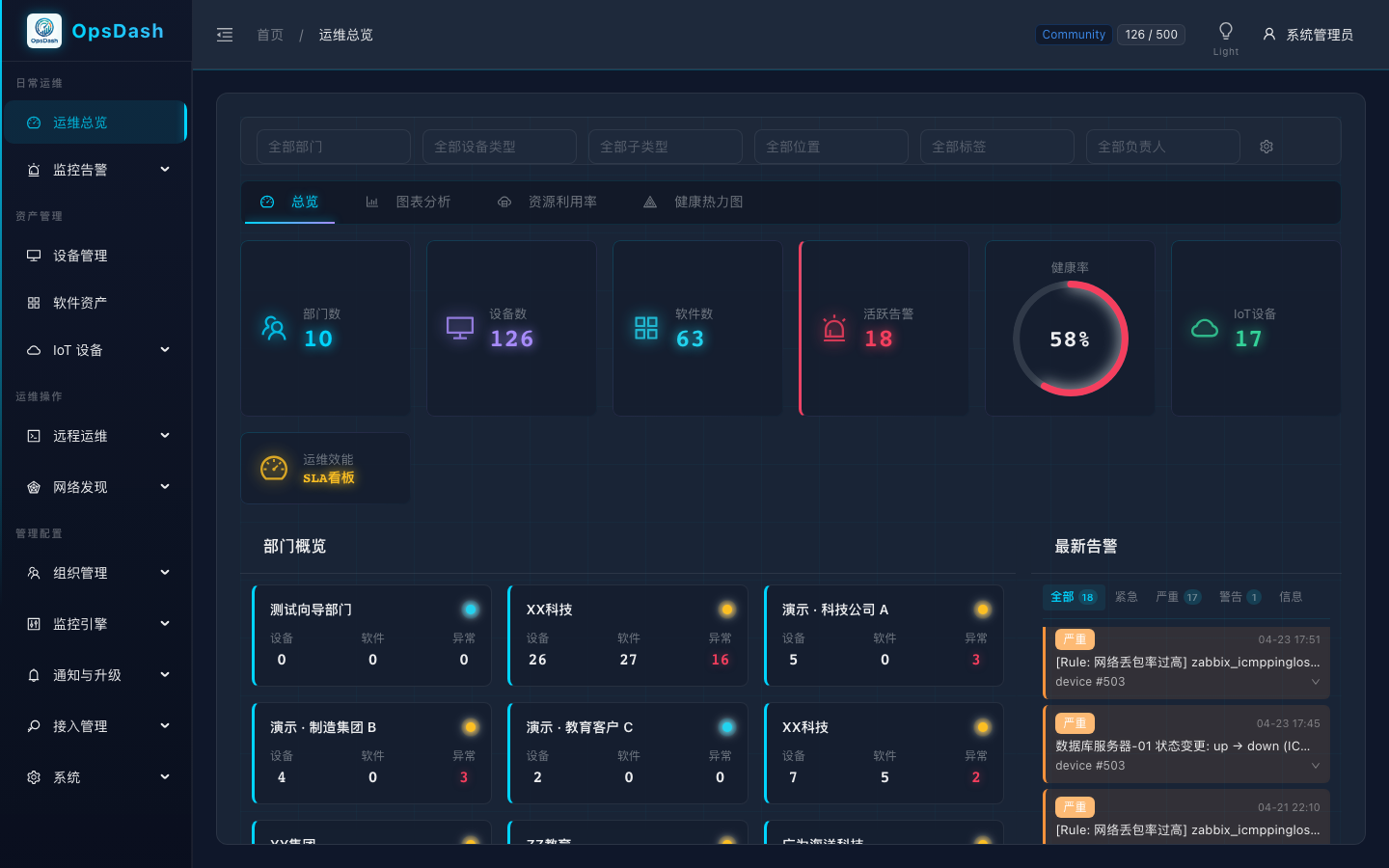Open the 全部子类型 filter dropdown
The image size is (1389, 868).
pyautogui.click(x=666, y=147)
